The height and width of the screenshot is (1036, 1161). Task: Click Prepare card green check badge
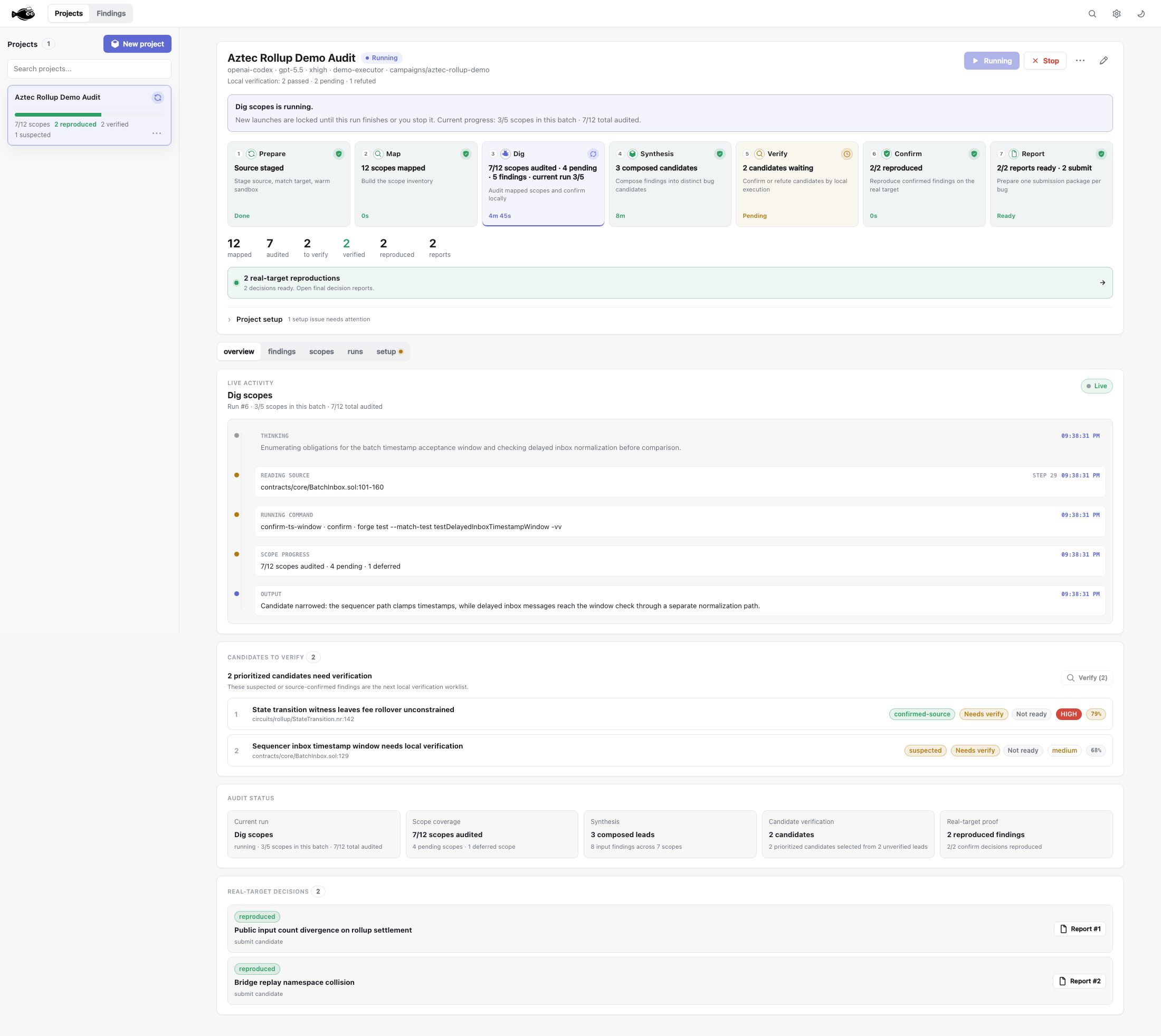pyautogui.click(x=339, y=154)
